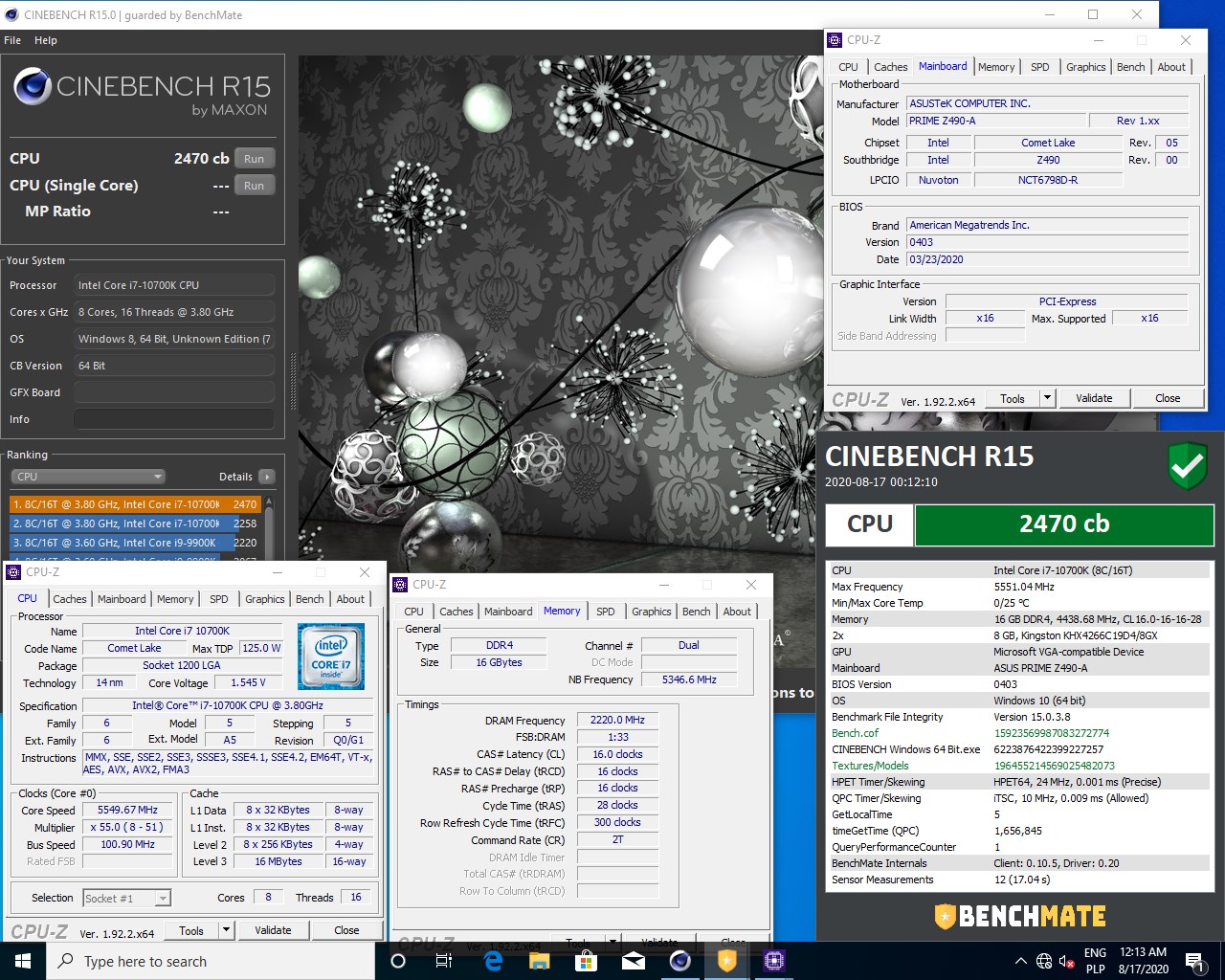Click the Cinebench title bar app icon
1225x980 pixels.
tap(11, 14)
